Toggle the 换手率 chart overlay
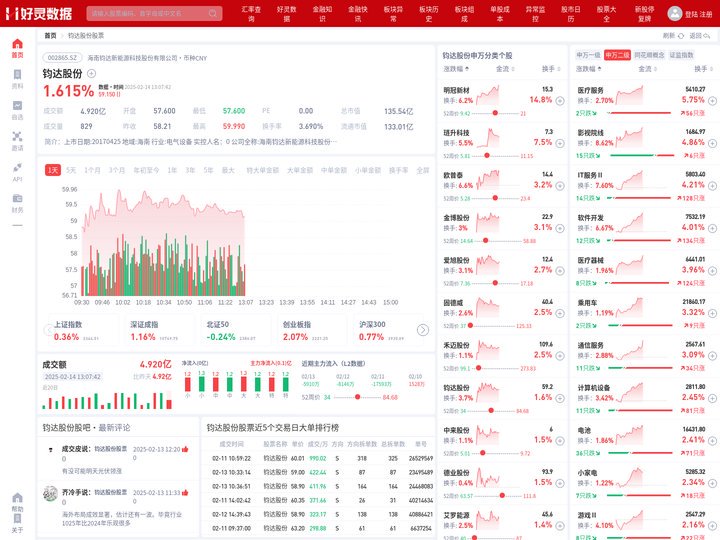Viewport: 720px width, 540px height. click(x=398, y=170)
